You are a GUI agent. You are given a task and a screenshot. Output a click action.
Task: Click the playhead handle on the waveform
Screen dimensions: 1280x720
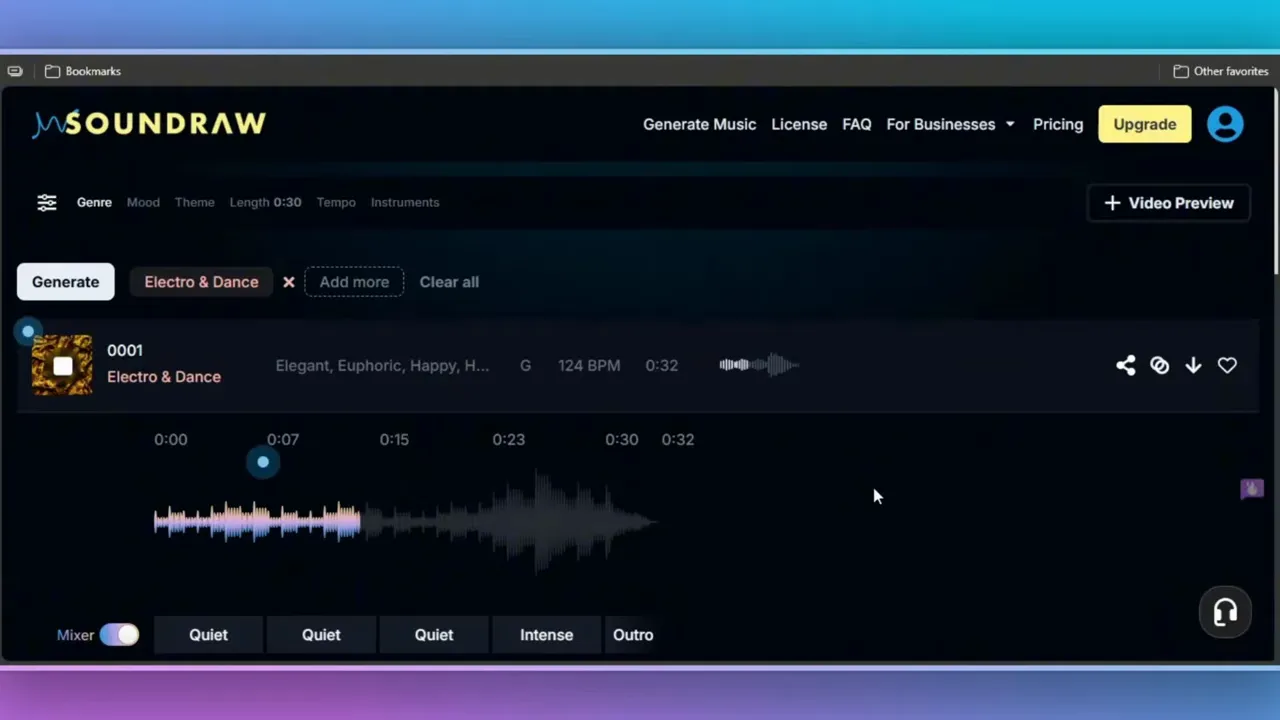pyautogui.click(x=263, y=462)
